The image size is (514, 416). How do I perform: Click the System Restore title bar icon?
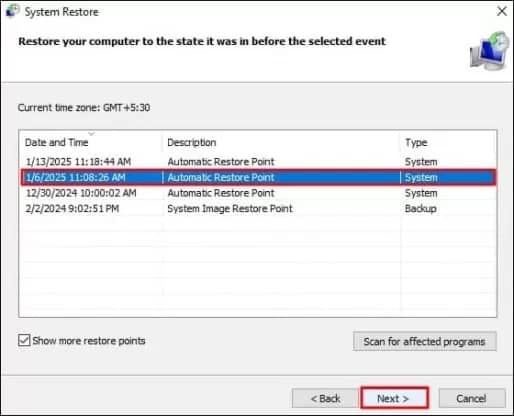click(12, 11)
